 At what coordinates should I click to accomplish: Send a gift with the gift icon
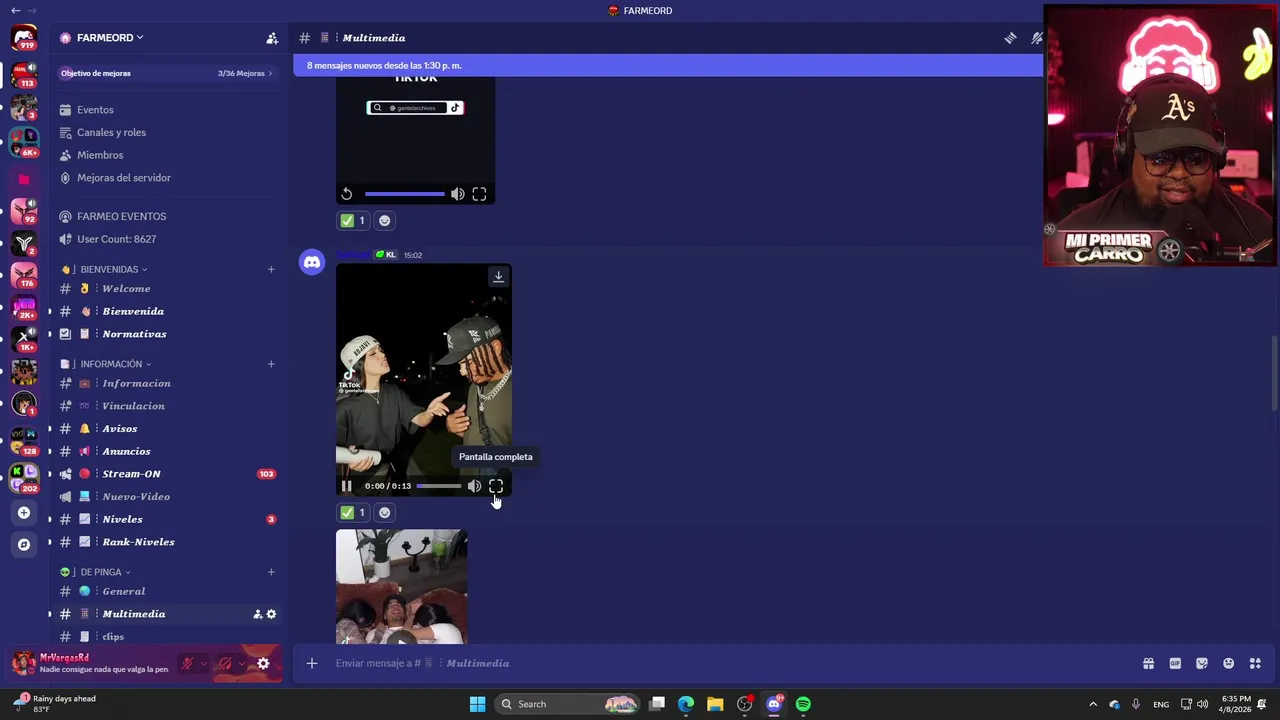[1148, 663]
